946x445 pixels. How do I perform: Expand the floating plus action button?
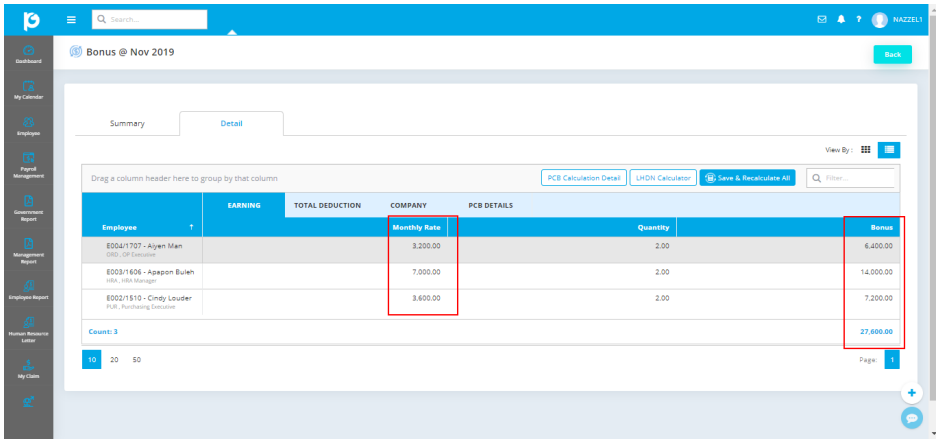[x=911, y=393]
